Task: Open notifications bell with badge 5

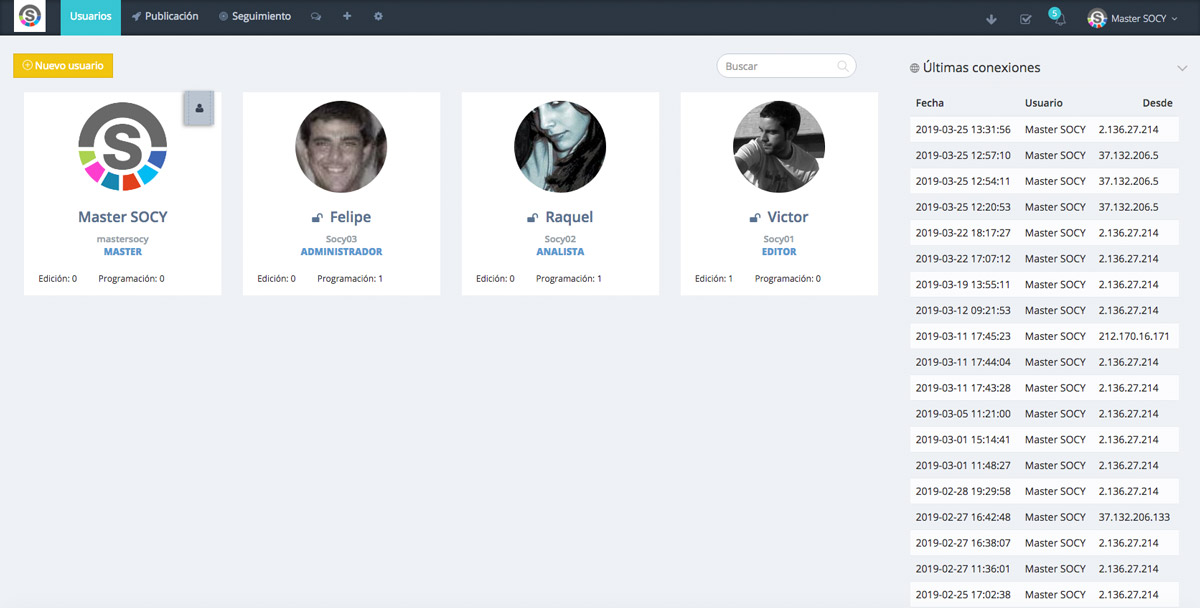Action: (1058, 18)
